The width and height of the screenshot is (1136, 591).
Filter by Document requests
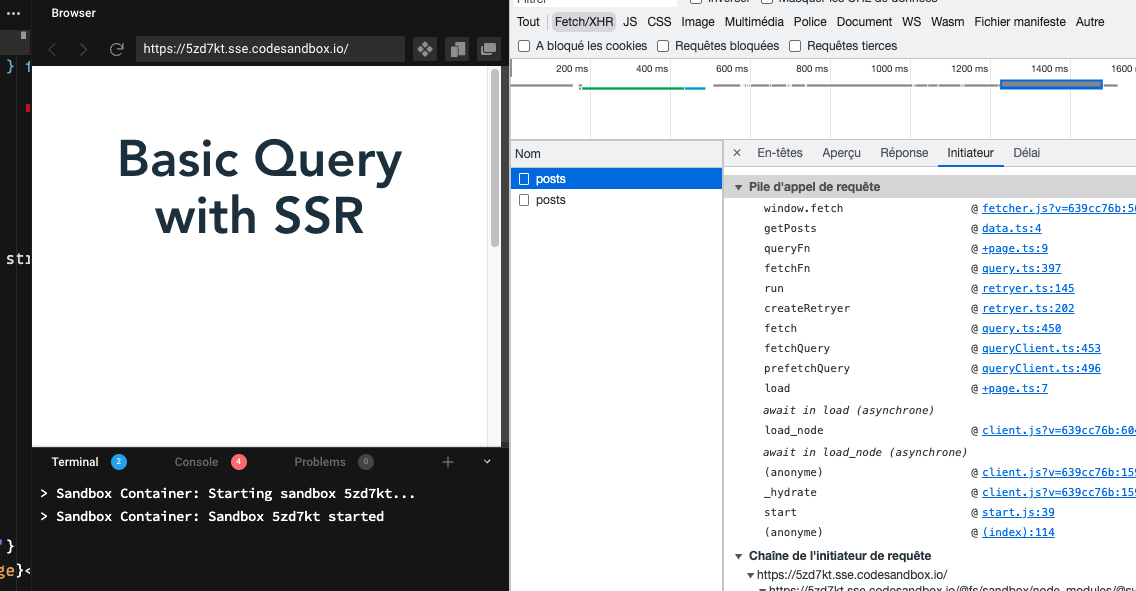click(x=864, y=22)
